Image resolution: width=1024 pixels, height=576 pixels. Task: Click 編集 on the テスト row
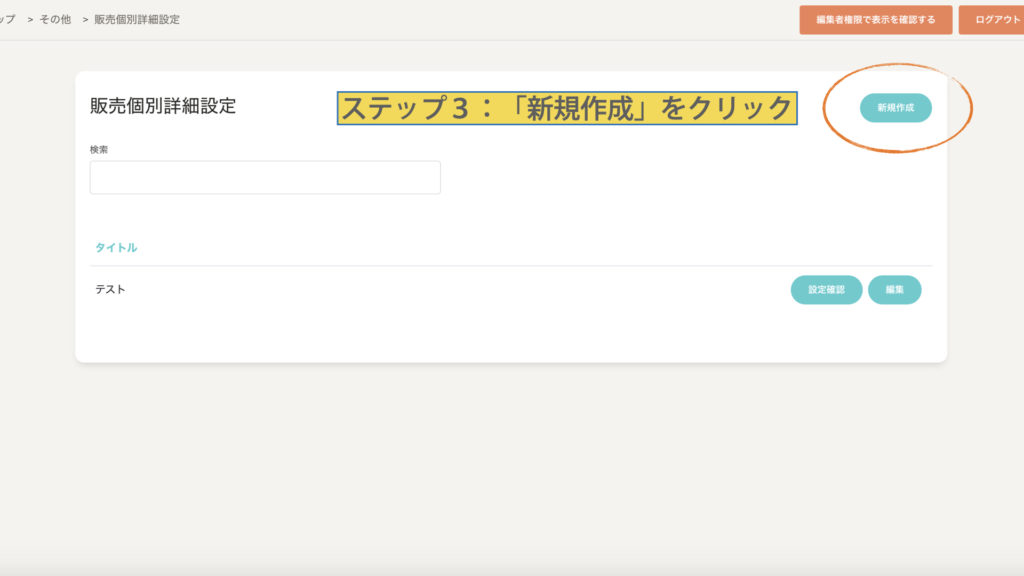894,290
